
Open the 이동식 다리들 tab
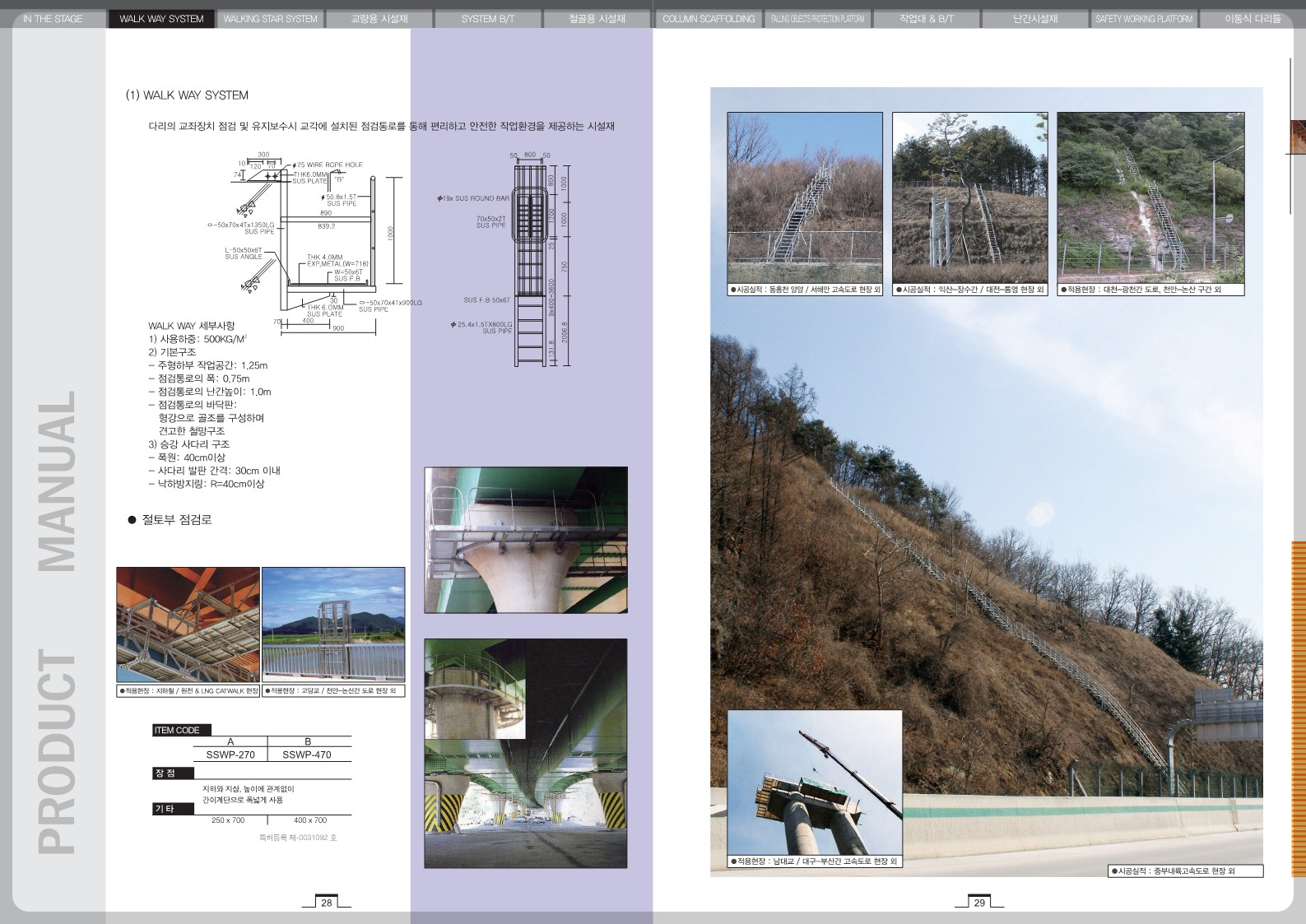(x=1253, y=19)
